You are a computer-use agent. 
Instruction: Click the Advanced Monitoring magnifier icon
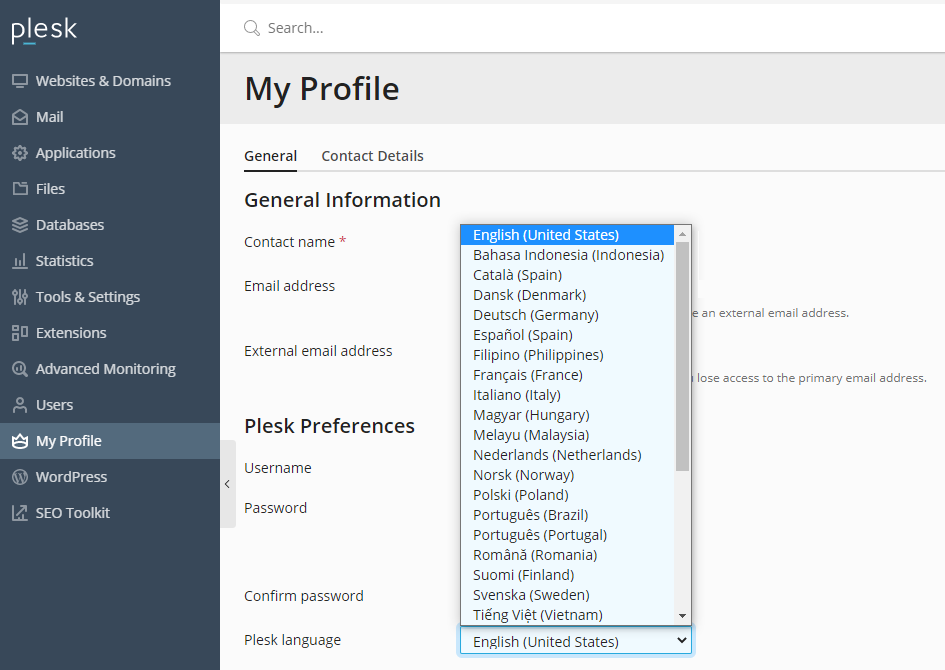tap(20, 369)
